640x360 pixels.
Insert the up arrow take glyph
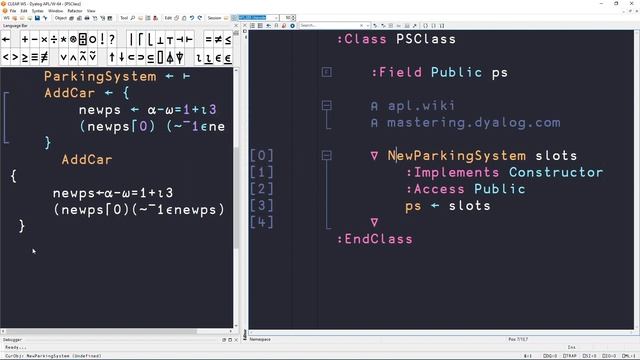pyautogui.click(x=112, y=58)
